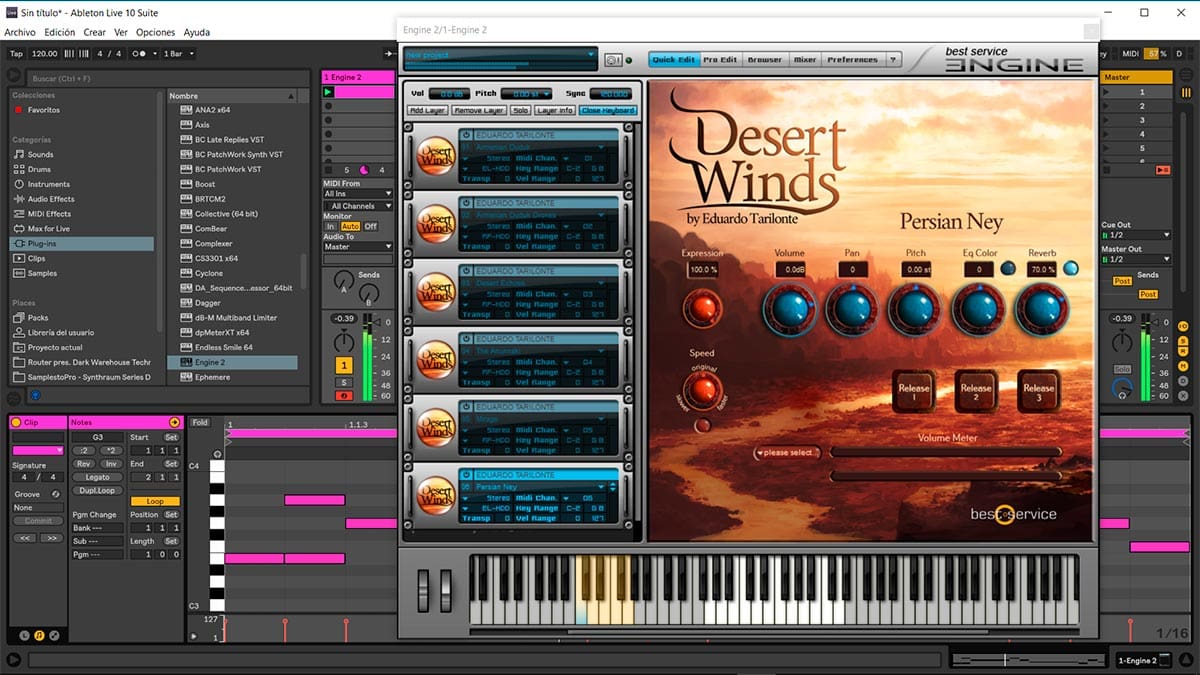Switch to the Pro Edit tab
This screenshot has width=1200, height=675.
[720, 60]
